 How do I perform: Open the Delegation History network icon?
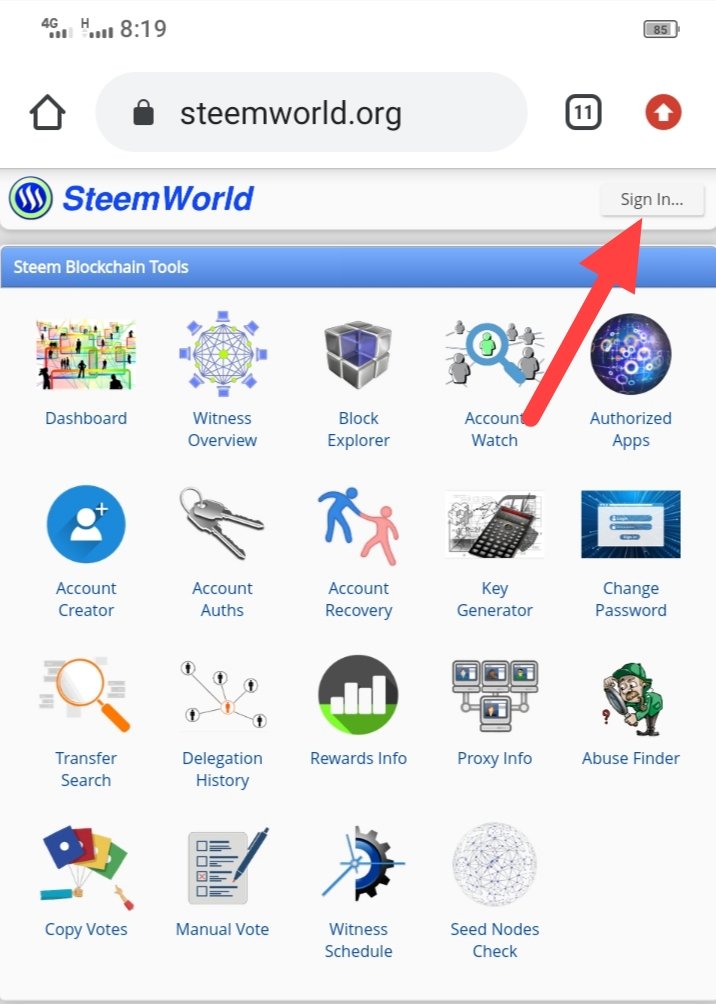coord(222,695)
